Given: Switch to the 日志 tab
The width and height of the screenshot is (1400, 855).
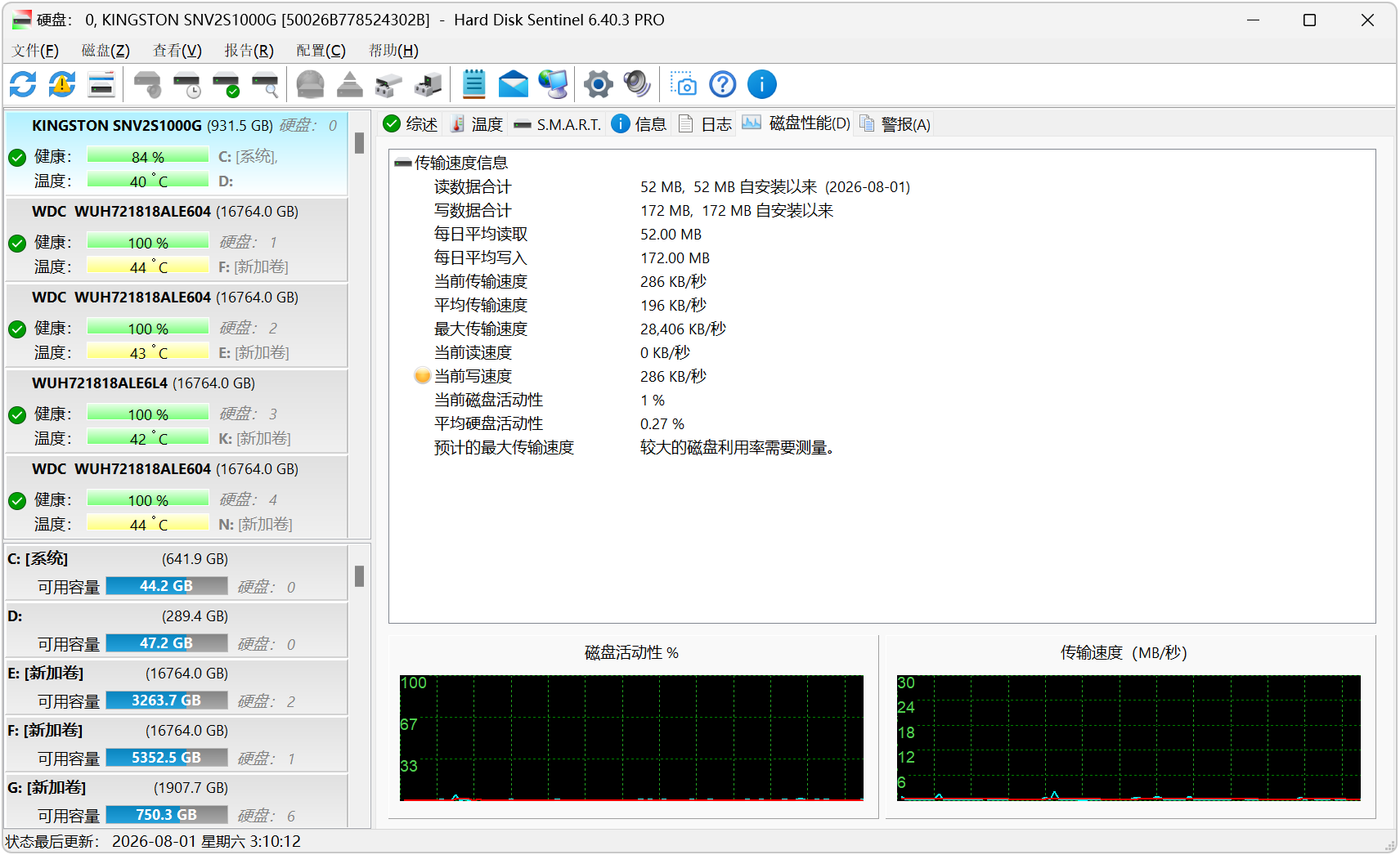Looking at the screenshot, I should coord(706,124).
